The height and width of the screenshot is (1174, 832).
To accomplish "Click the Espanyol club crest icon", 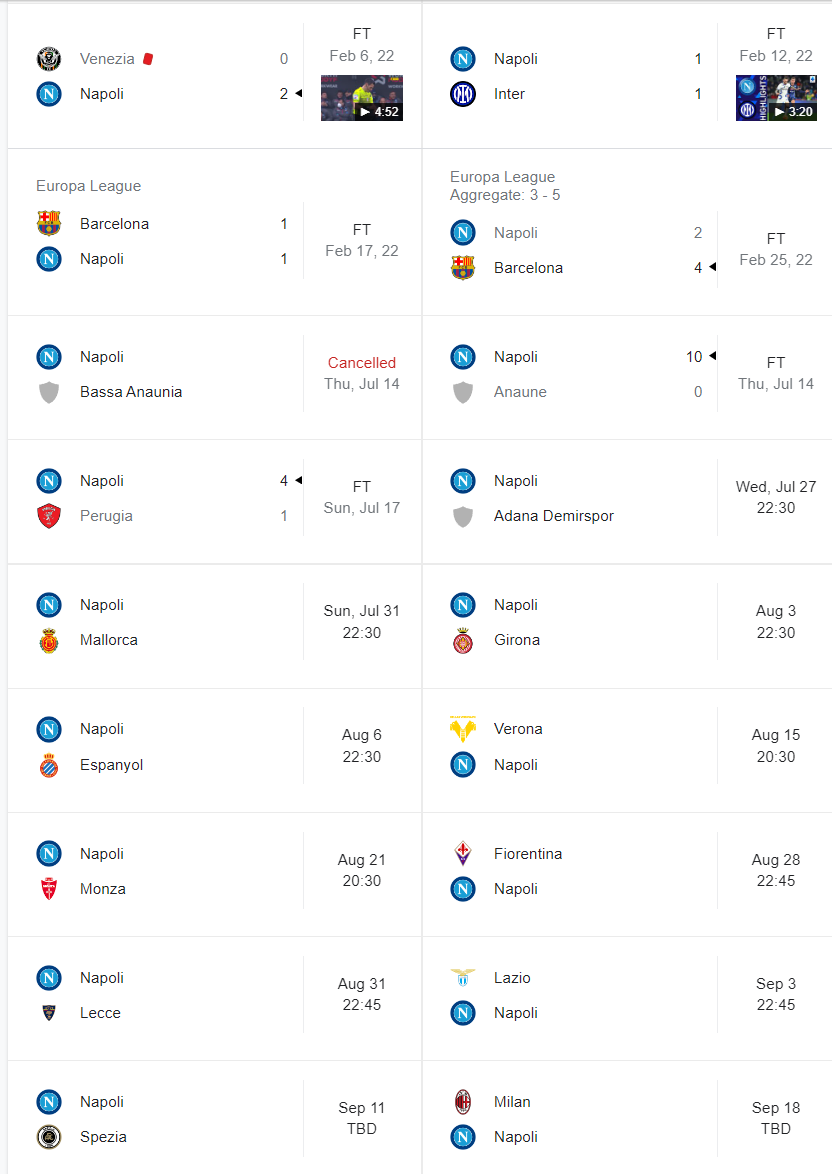I will (49, 764).
